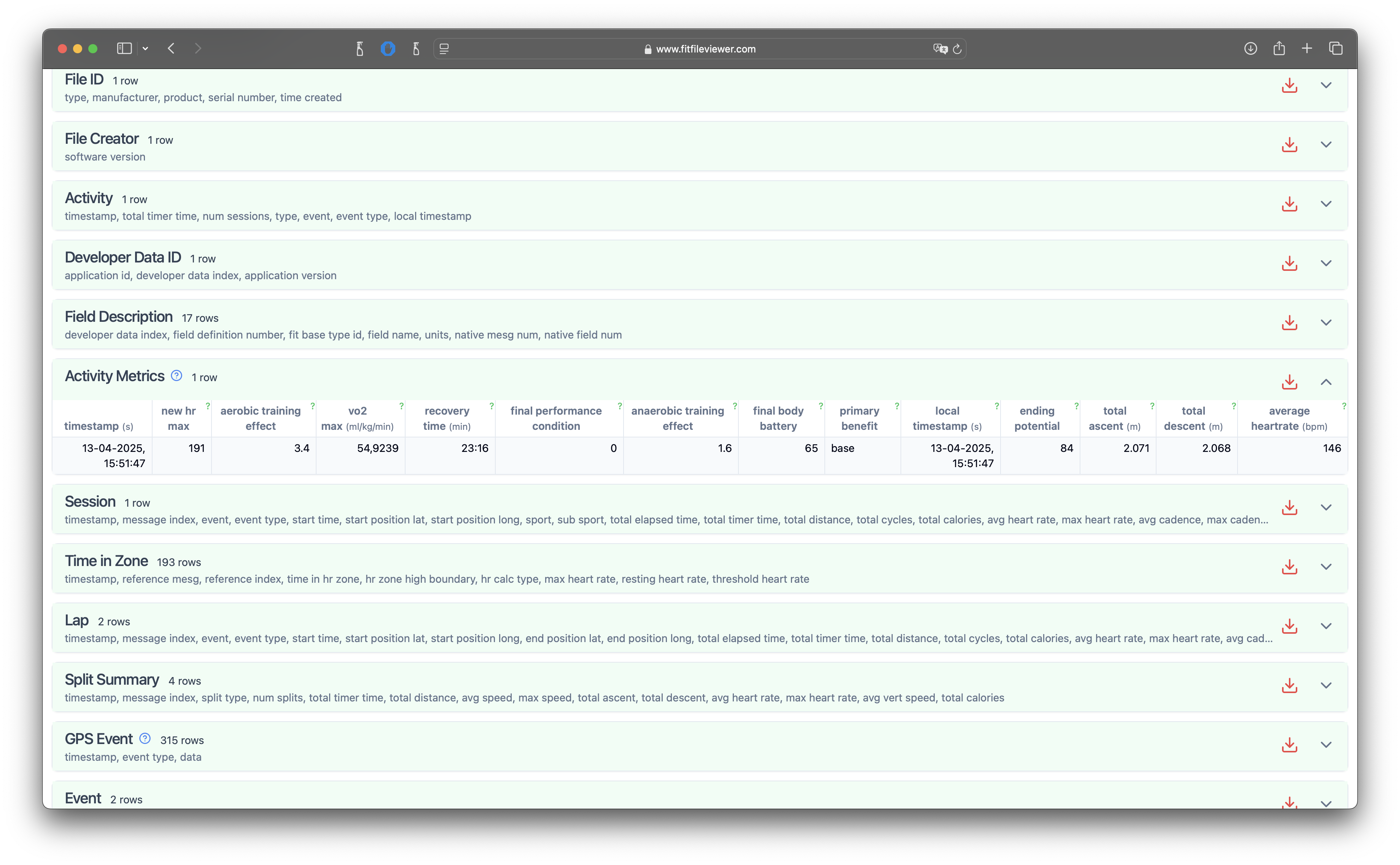1400x865 pixels.
Task: Click the blue shield extension icon
Action: click(388, 49)
